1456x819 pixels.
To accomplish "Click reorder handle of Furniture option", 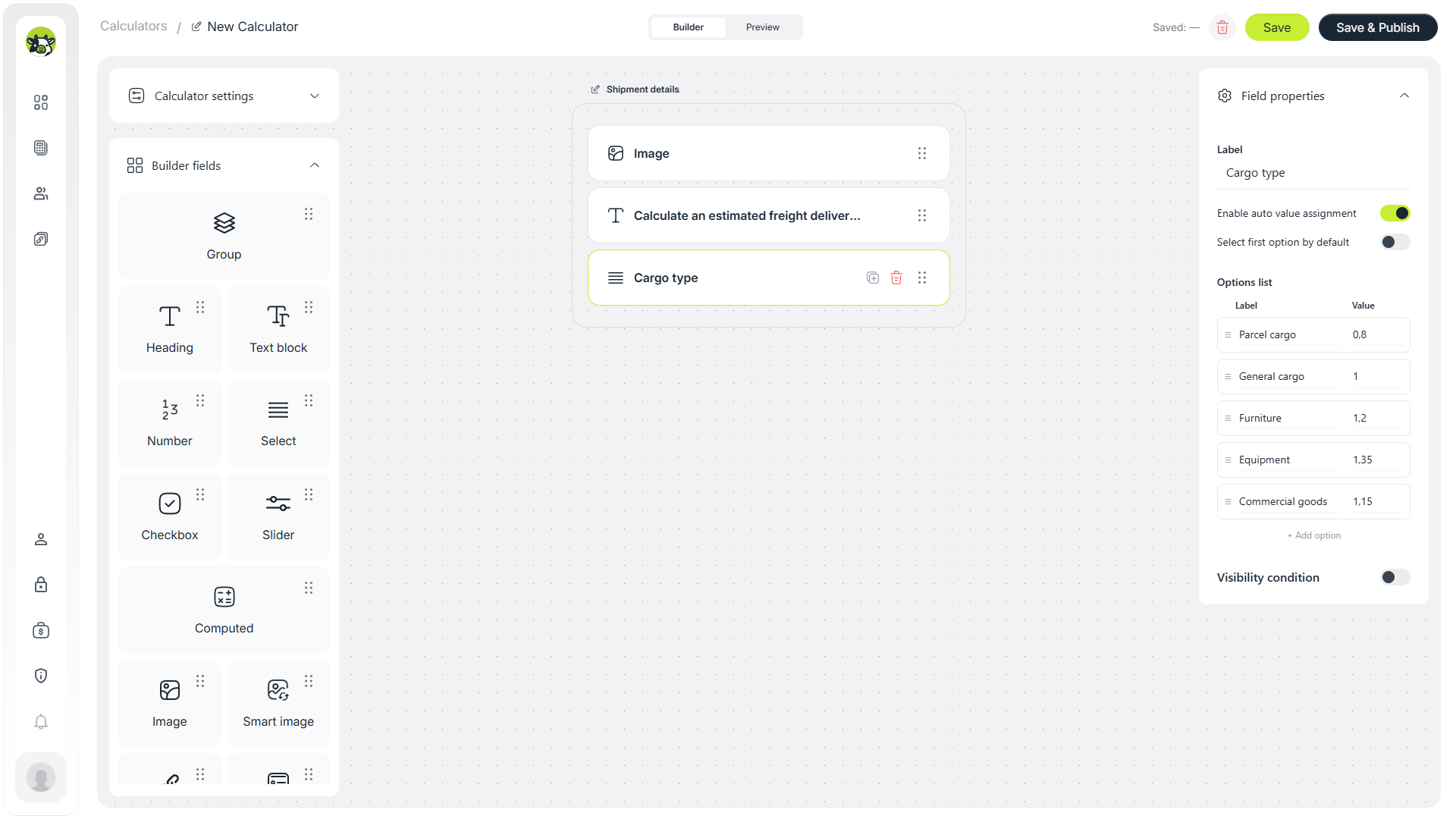I will click(x=1228, y=418).
